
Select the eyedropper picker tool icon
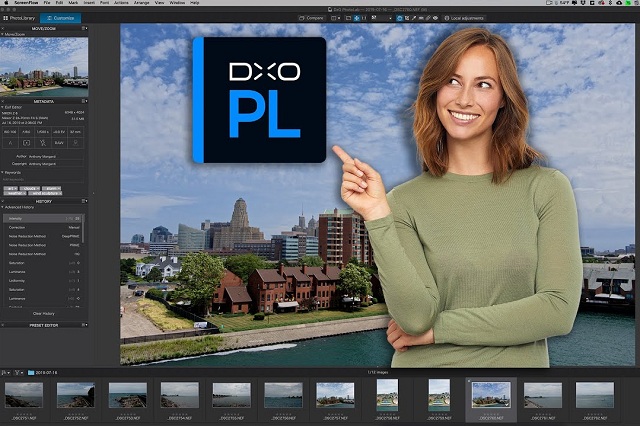pos(414,18)
